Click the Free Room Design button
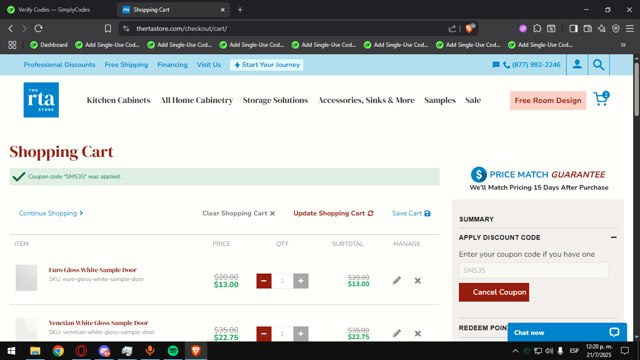The height and width of the screenshot is (360, 640). [548, 100]
